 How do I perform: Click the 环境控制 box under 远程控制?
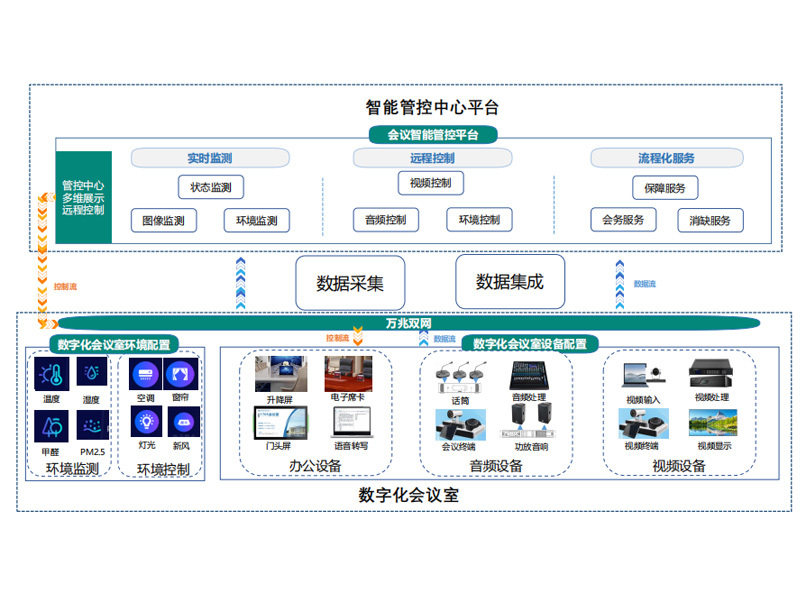[x=479, y=220]
